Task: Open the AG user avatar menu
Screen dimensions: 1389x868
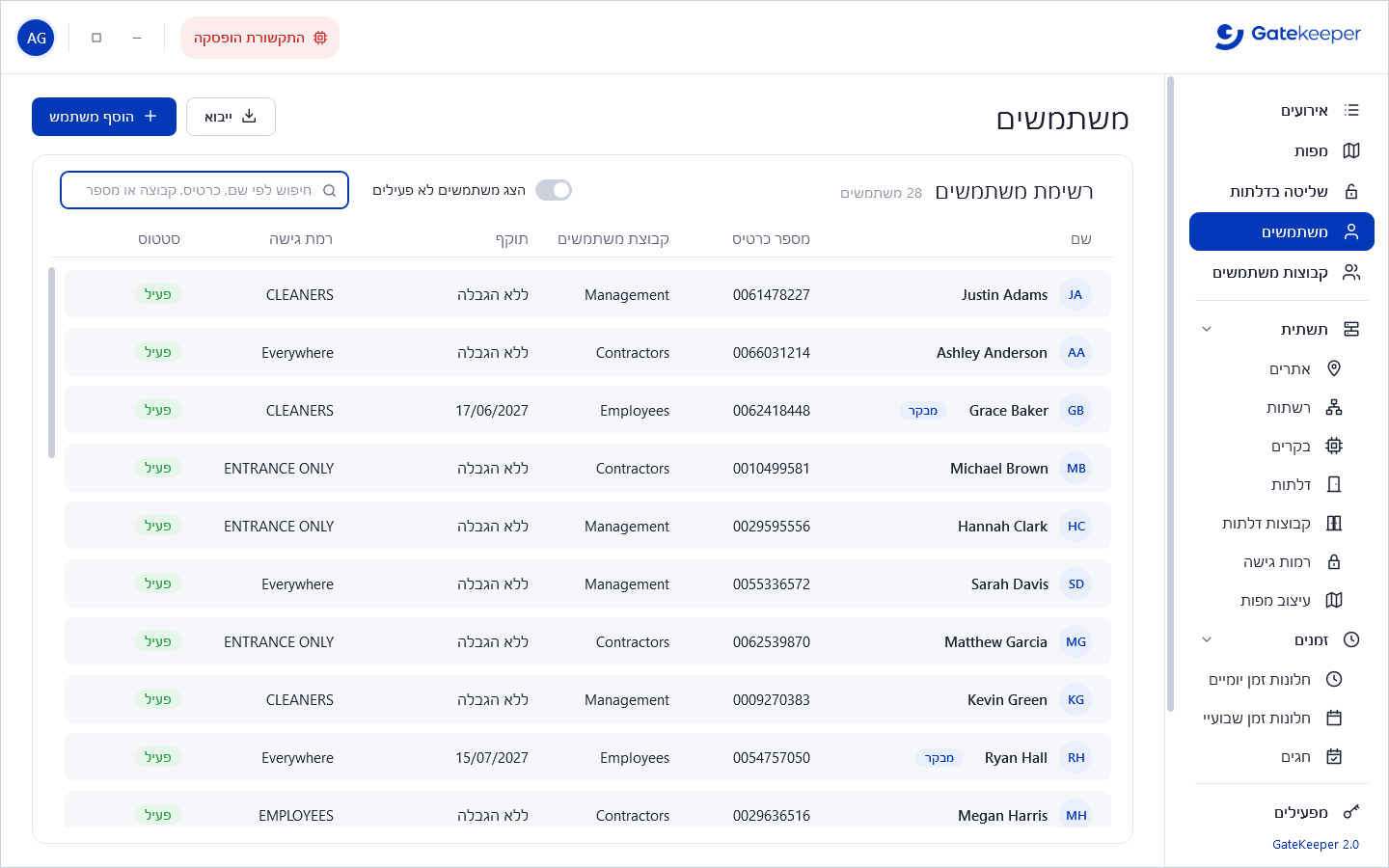Action: (x=37, y=38)
